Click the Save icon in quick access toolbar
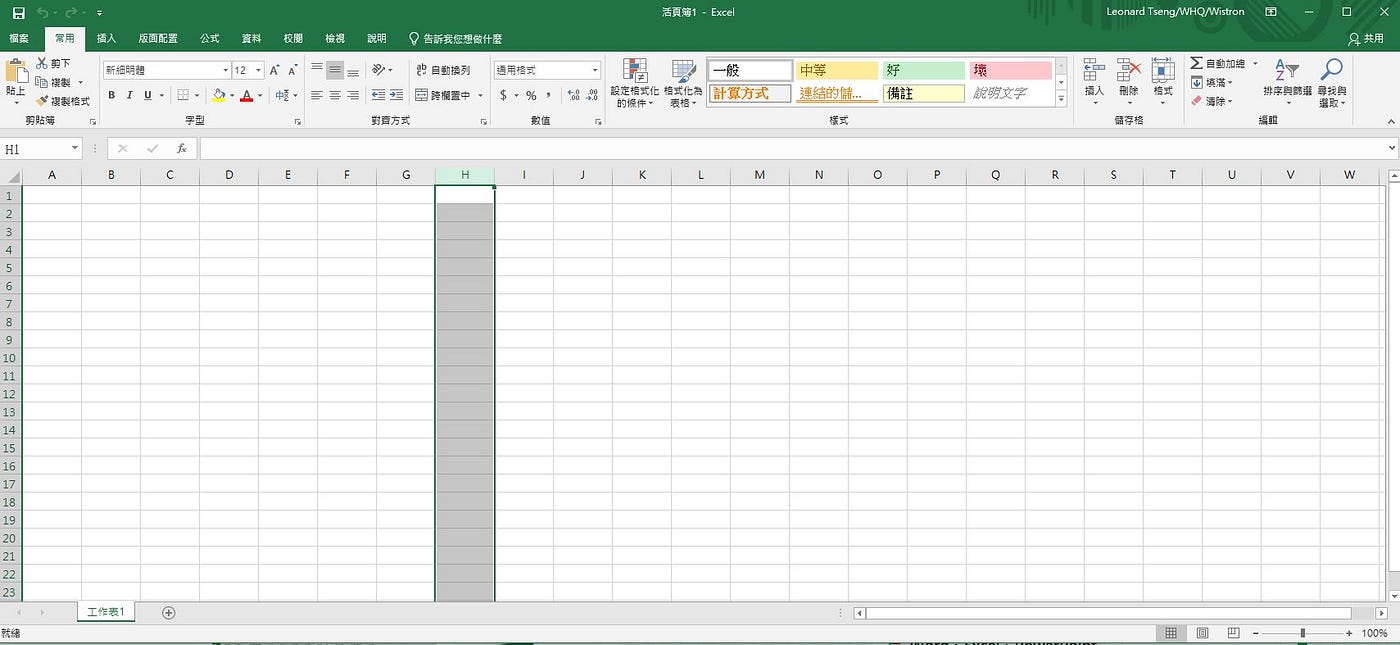 (x=18, y=12)
